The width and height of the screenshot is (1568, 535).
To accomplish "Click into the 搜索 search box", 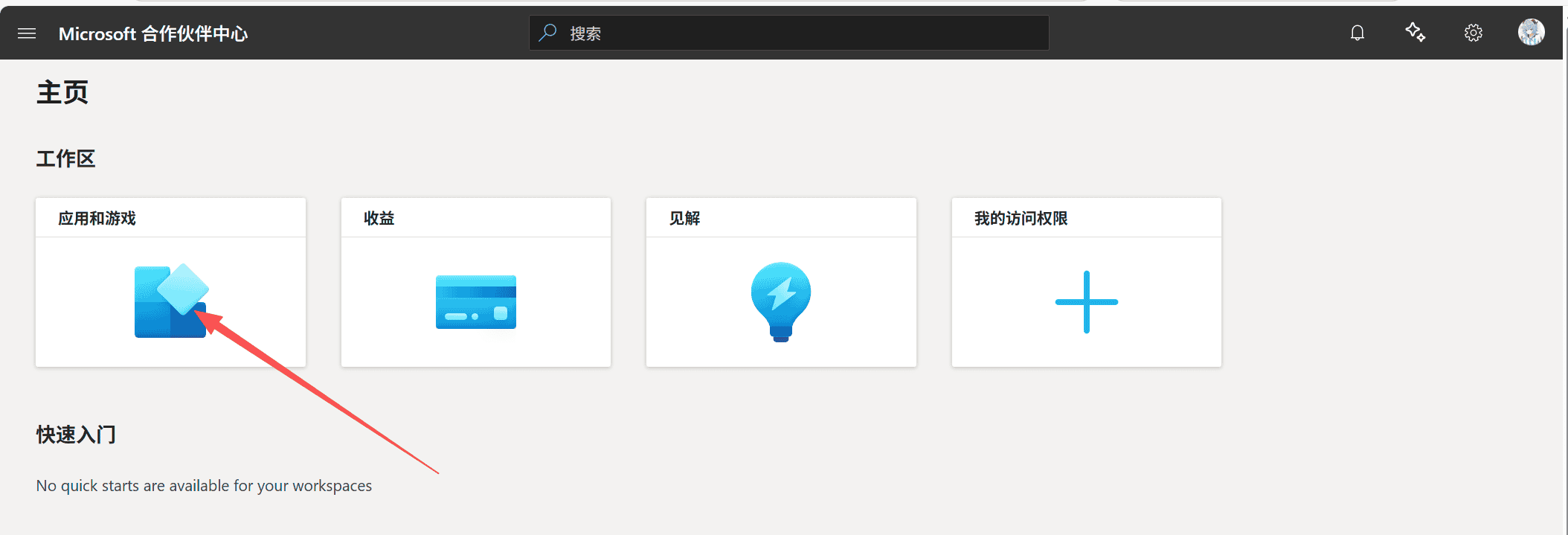I will pos(803,33).
